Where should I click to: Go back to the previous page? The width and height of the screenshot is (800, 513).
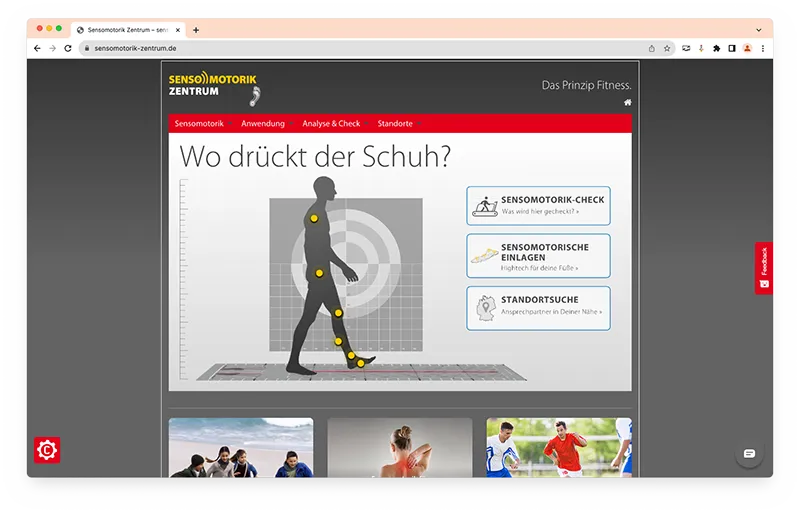37,48
